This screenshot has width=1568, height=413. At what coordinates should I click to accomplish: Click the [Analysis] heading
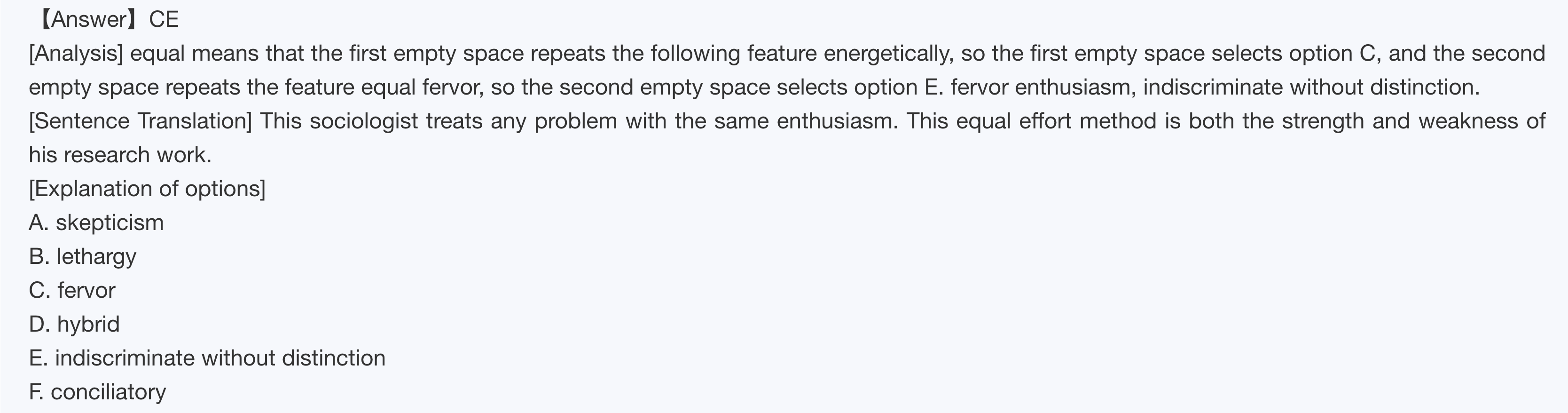[x=76, y=54]
